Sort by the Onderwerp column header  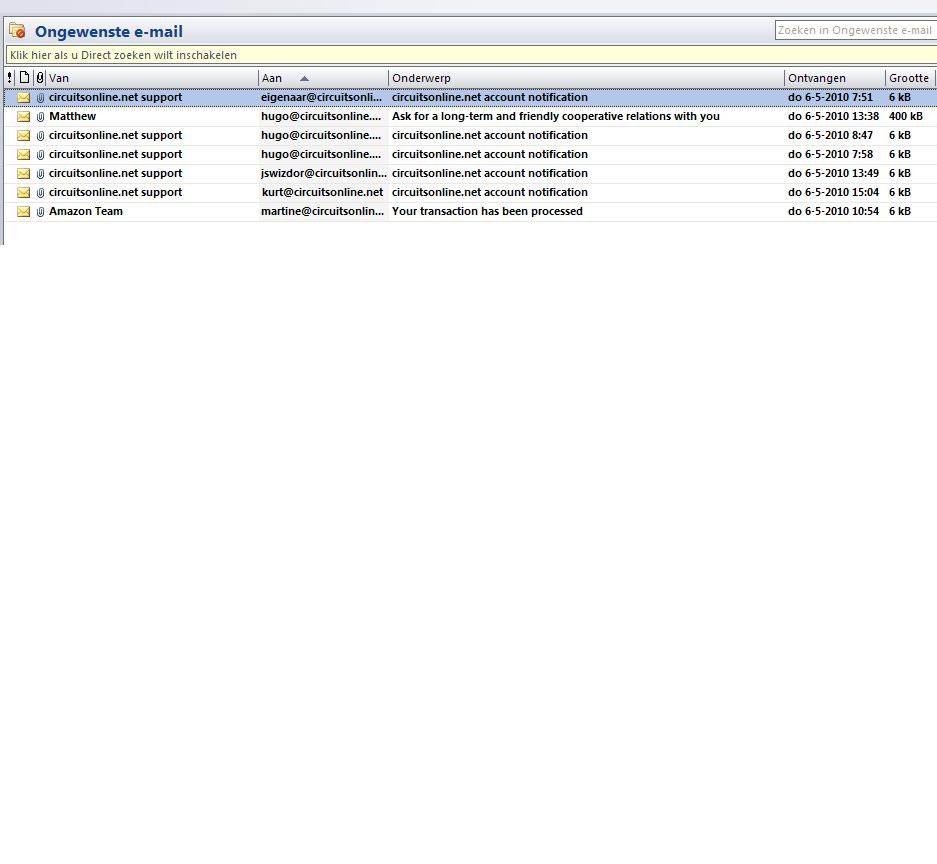585,78
